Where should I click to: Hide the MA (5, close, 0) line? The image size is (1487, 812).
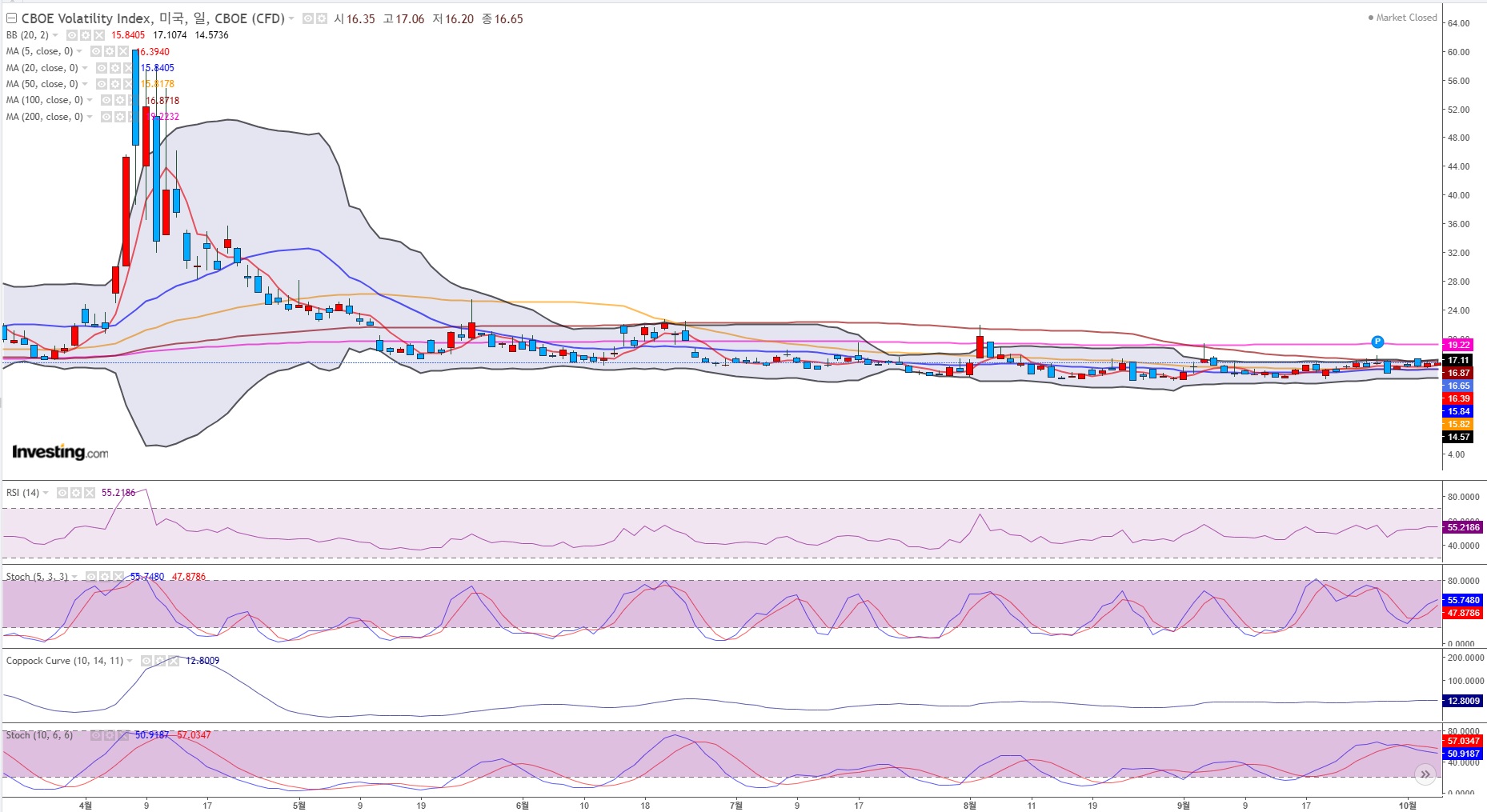[x=96, y=51]
